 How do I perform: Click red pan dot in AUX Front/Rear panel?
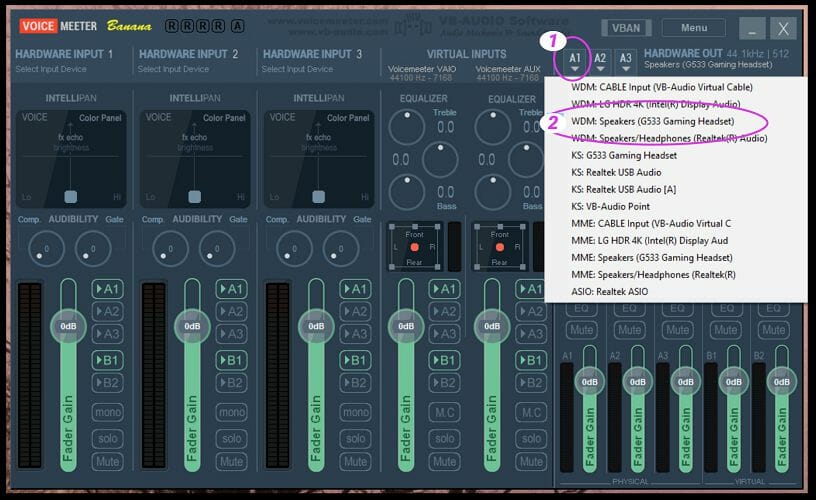click(x=500, y=247)
